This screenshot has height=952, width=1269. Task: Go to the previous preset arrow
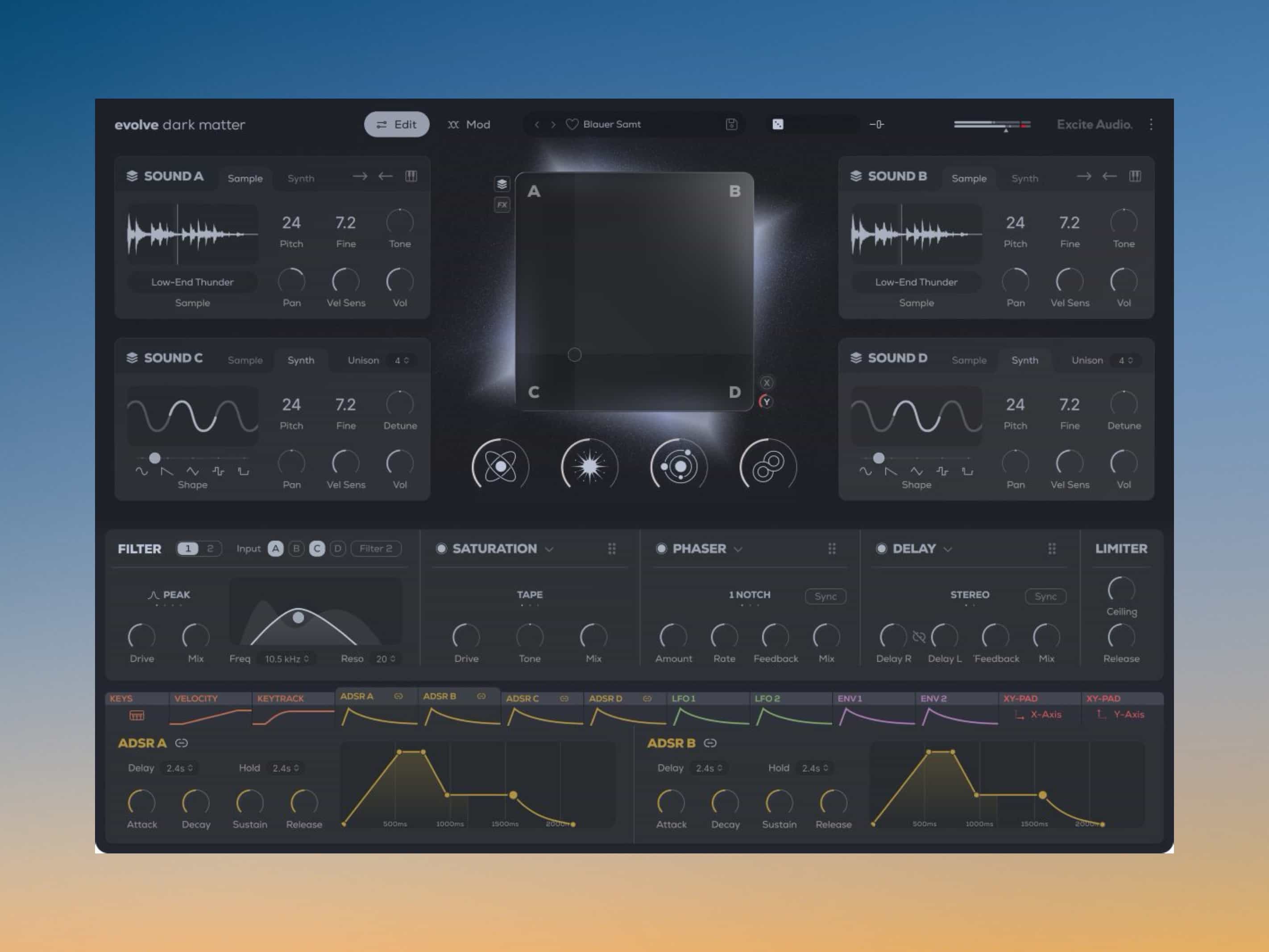[x=536, y=124]
